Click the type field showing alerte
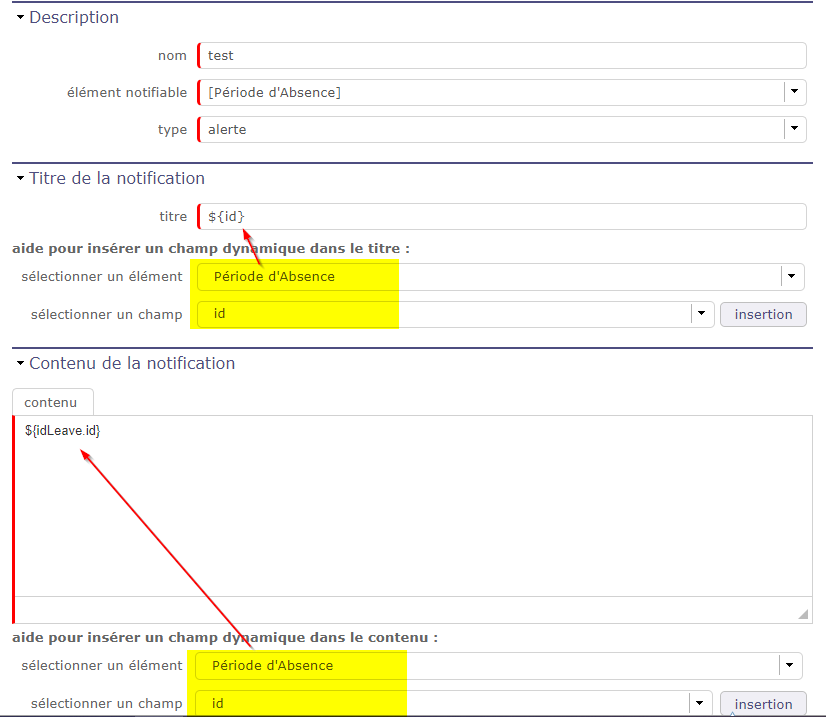The image size is (826, 717). click(490, 129)
